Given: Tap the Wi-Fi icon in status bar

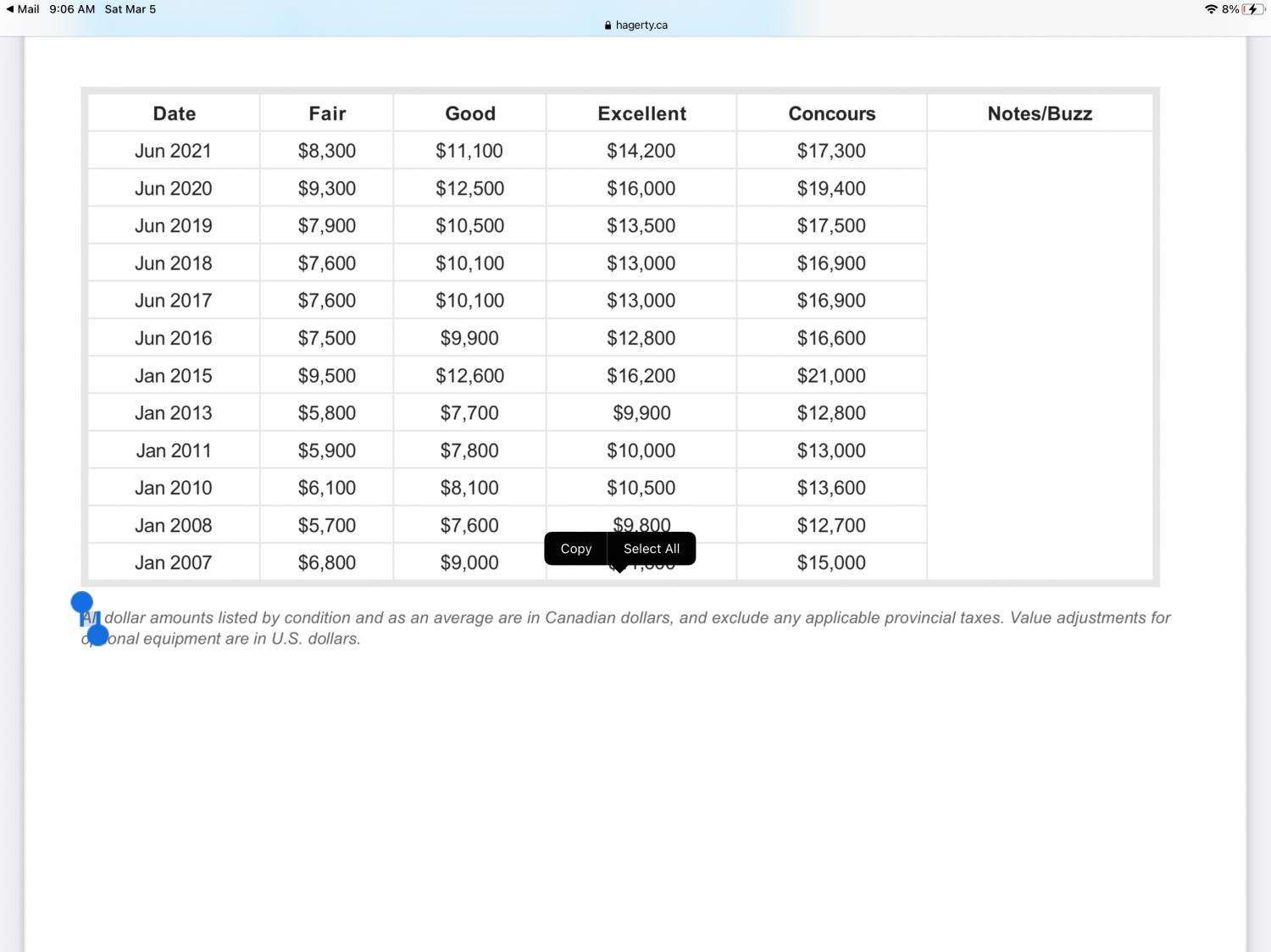Looking at the screenshot, I should 1211,9.
